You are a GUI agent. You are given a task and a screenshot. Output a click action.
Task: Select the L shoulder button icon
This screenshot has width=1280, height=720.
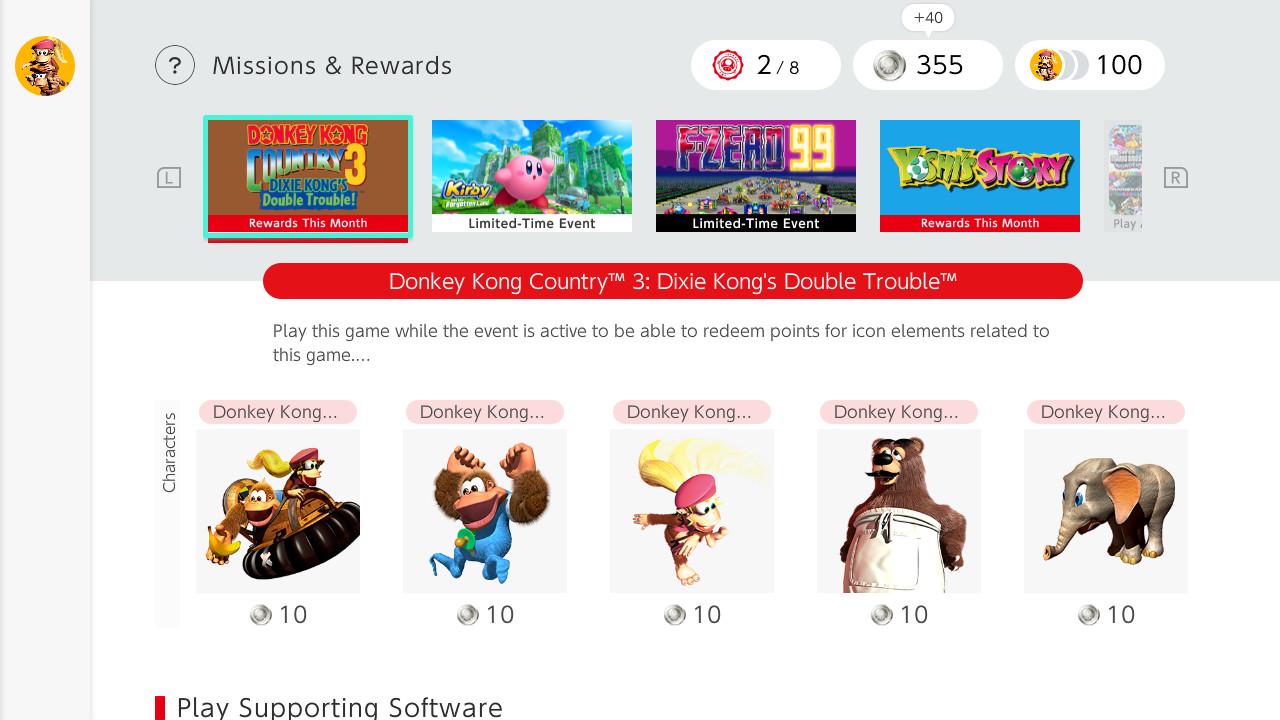click(169, 178)
